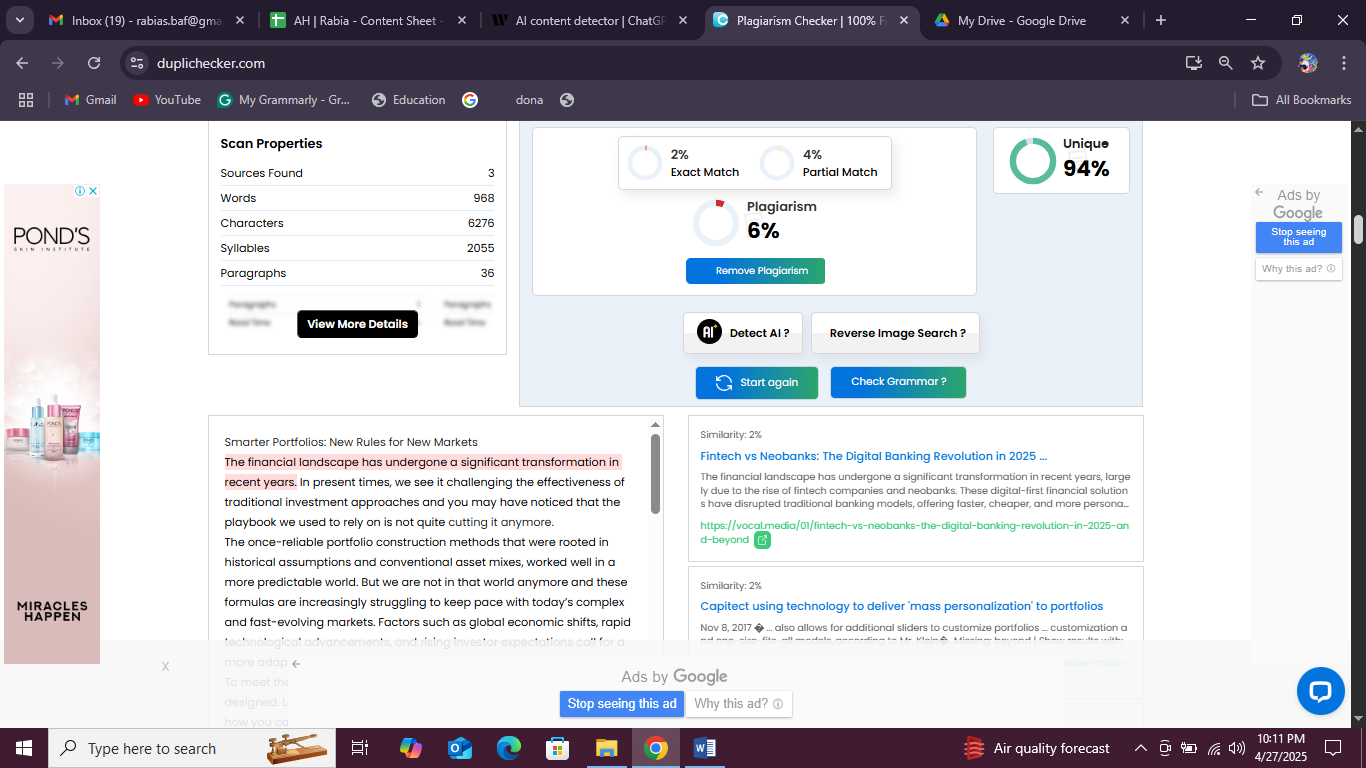1366x768 pixels.
Task: Open the volume control in tray
Action: 1237,748
